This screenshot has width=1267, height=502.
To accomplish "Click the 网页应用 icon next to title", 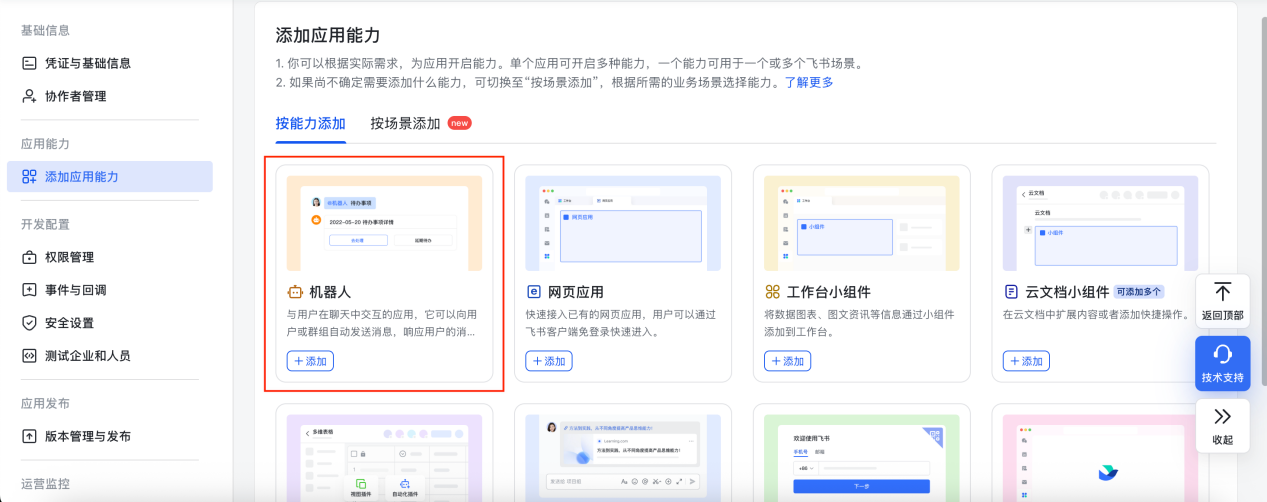I will tap(533, 293).
